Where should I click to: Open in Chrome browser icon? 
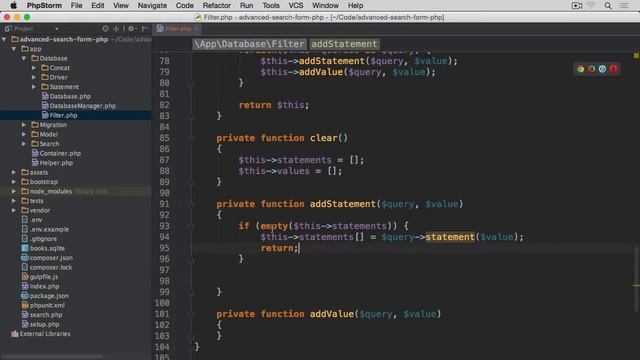click(x=580, y=69)
